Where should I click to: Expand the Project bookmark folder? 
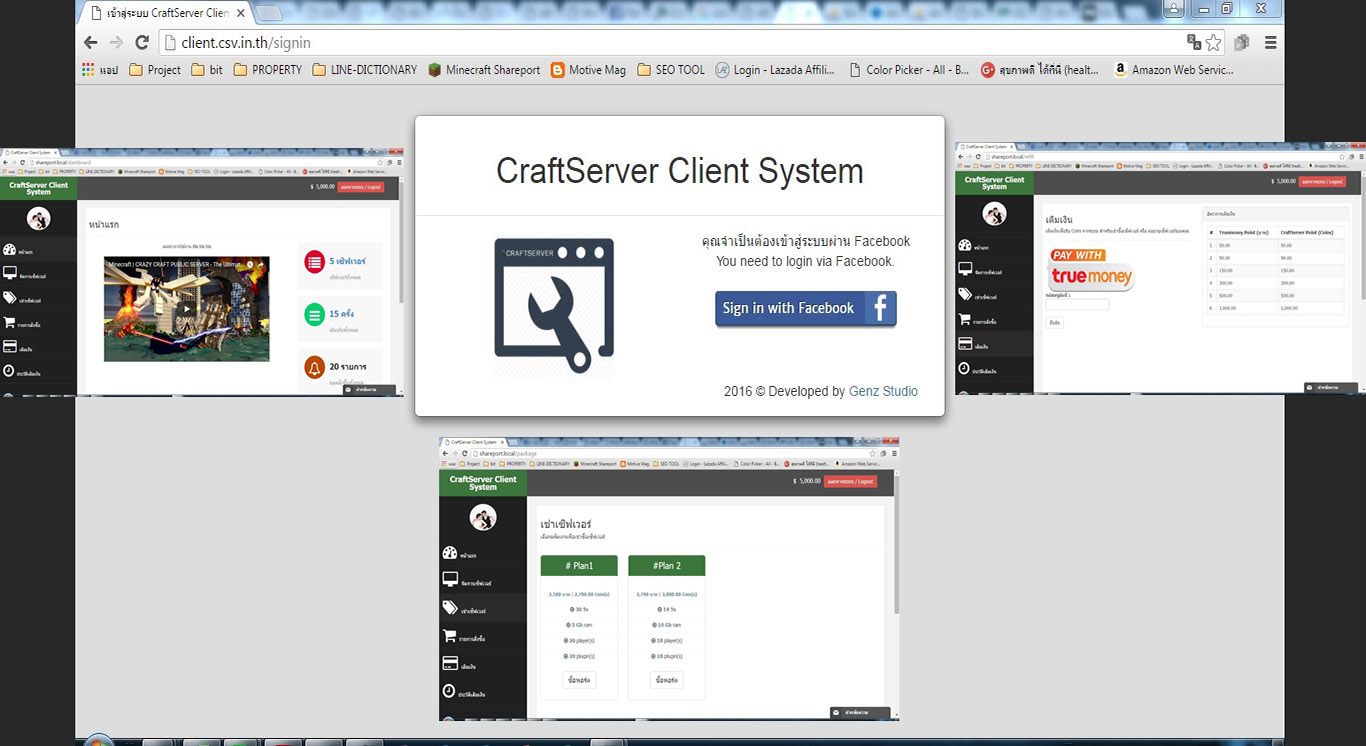click(154, 70)
